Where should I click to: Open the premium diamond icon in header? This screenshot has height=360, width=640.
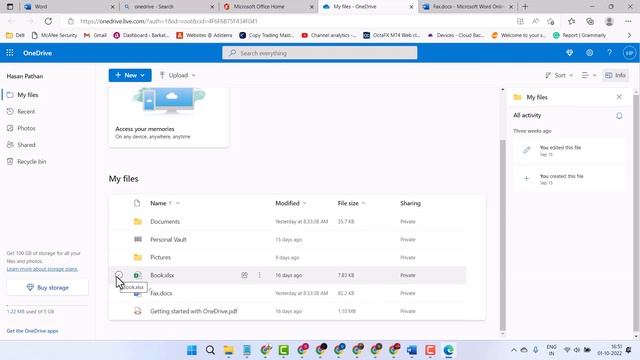569,53
